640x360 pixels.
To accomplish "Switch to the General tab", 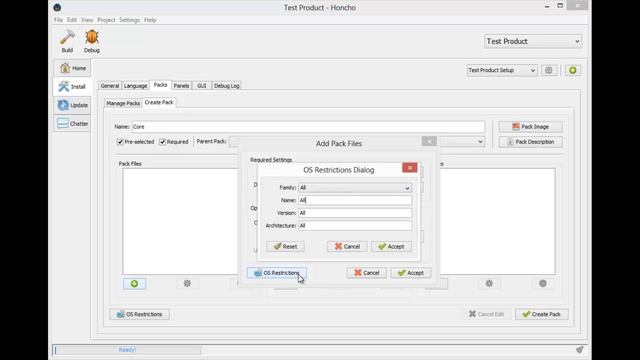I will click(x=110, y=86).
